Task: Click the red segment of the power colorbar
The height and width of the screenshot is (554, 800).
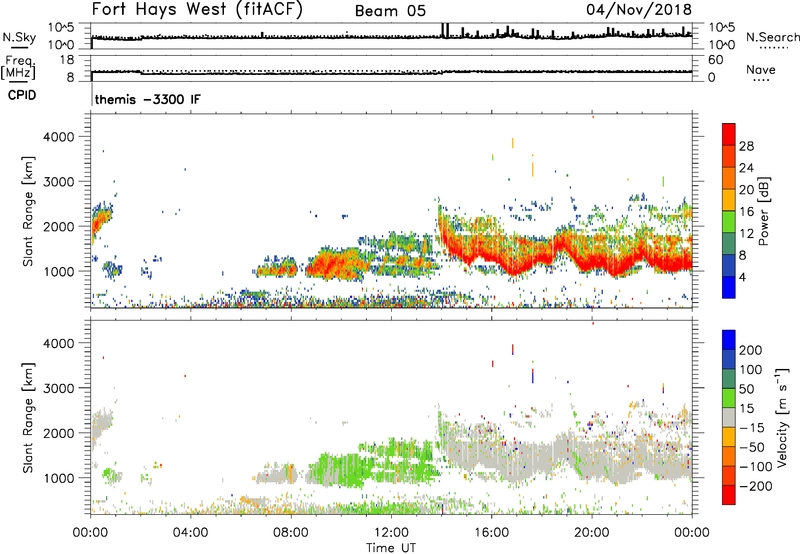Action: pyautogui.click(x=729, y=135)
